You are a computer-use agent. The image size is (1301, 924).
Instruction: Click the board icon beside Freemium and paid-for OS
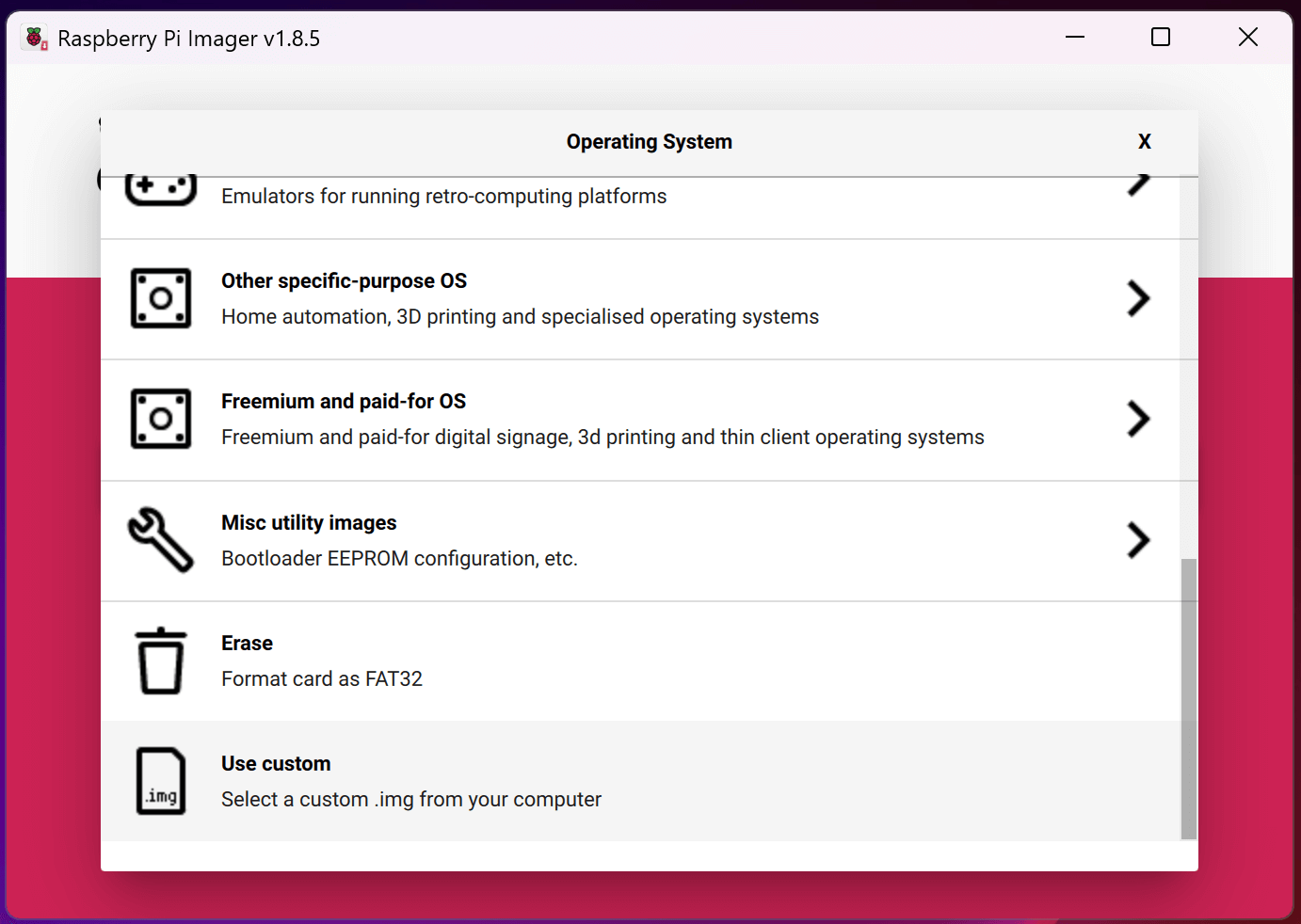click(x=161, y=419)
